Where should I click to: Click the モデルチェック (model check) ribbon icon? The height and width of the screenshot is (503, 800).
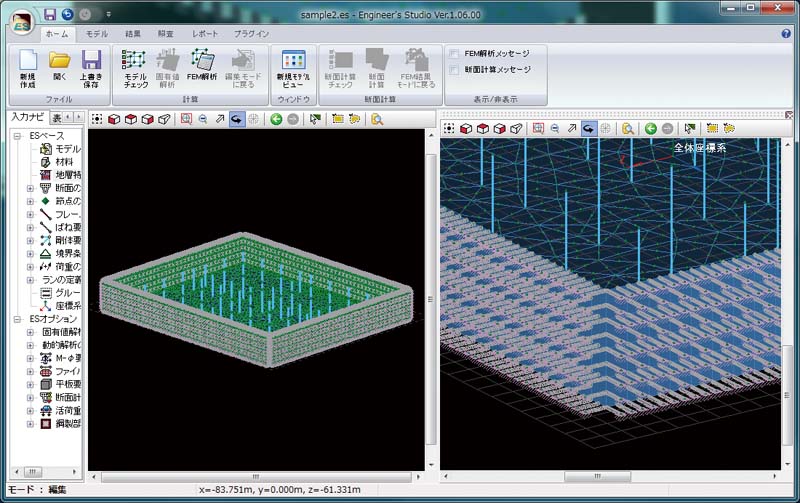tap(134, 66)
